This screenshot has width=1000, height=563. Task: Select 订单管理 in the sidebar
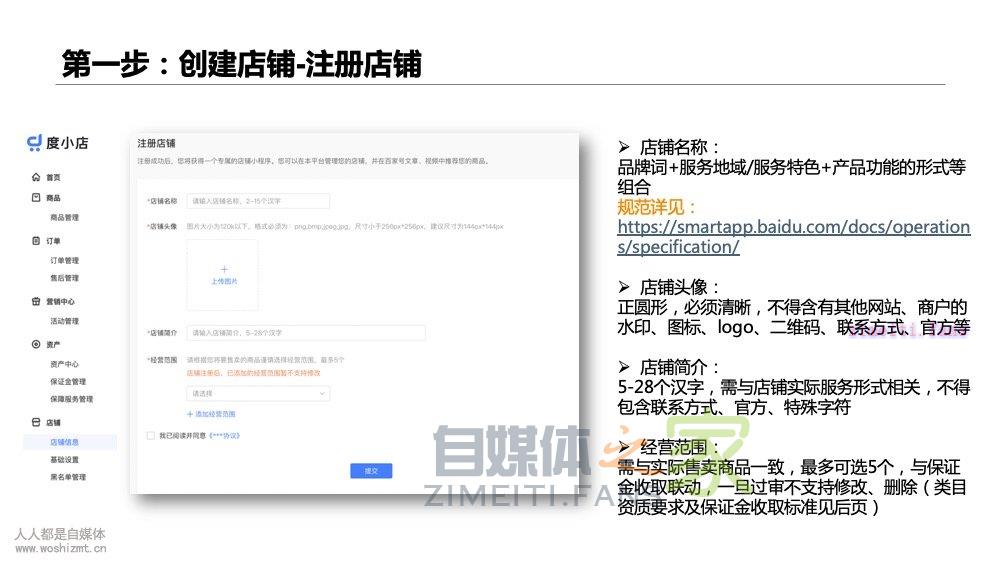64,261
